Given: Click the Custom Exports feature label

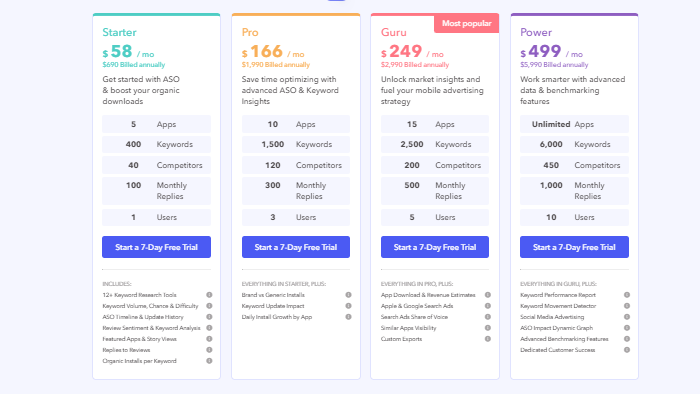Looking at the screenshot, I should (x=401, y=339).
